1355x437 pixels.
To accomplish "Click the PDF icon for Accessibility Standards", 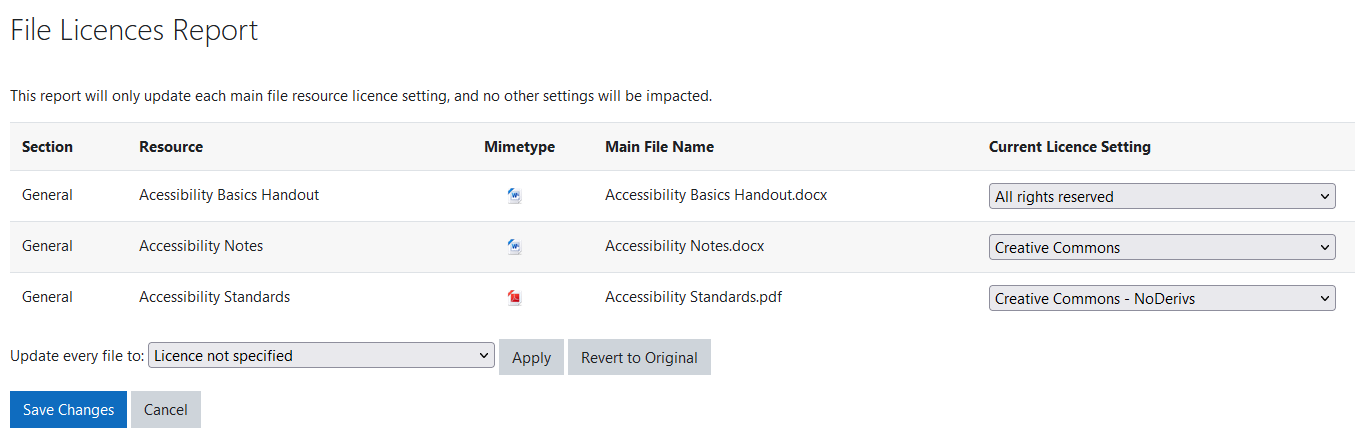I will tap(515, 297).
